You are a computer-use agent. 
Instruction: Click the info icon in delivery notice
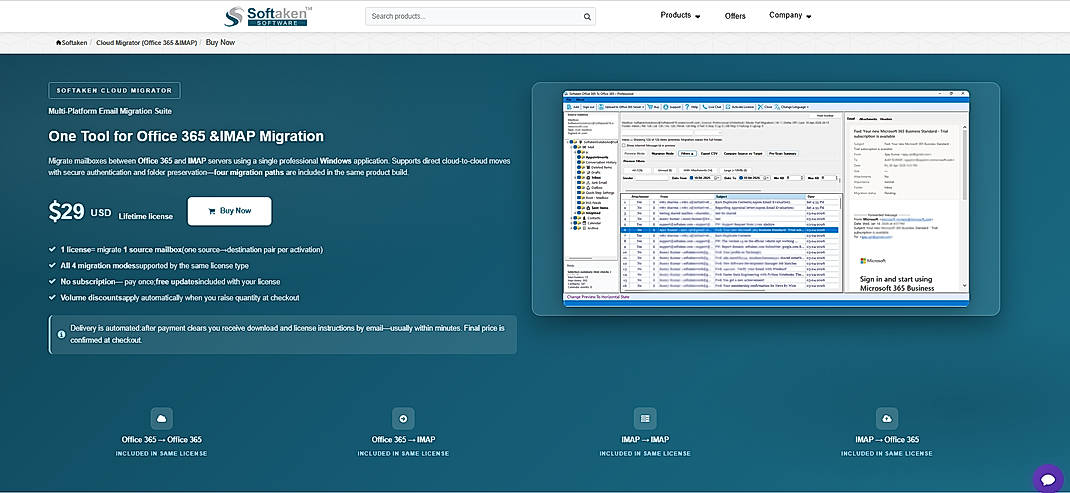61,334
